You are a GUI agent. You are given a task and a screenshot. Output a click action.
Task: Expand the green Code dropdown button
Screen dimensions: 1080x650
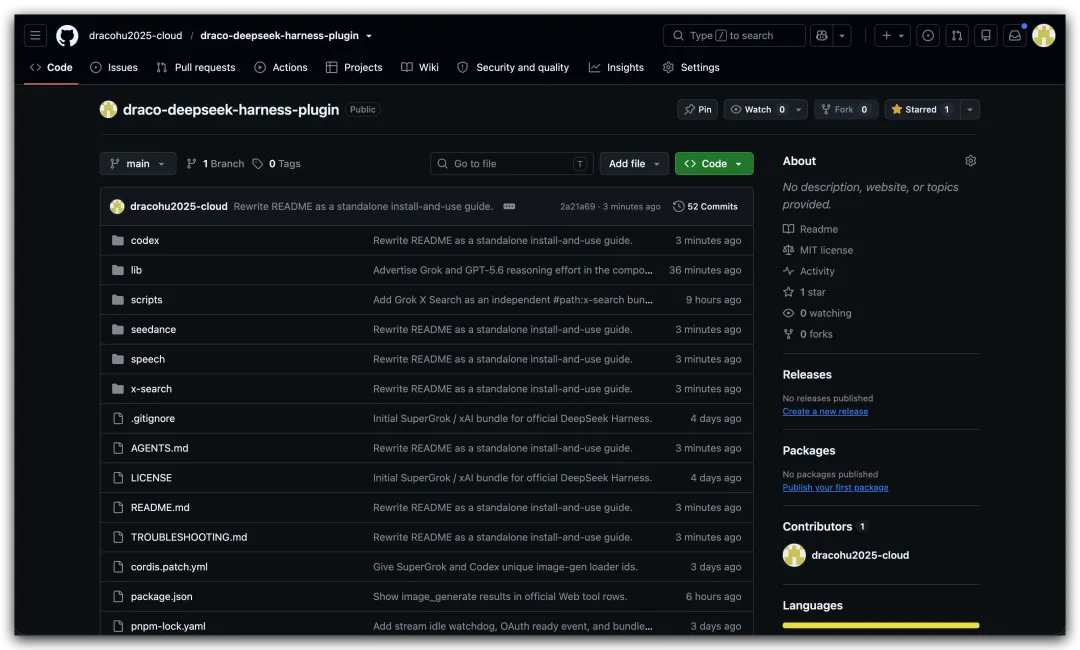click(x=714, y=163)
